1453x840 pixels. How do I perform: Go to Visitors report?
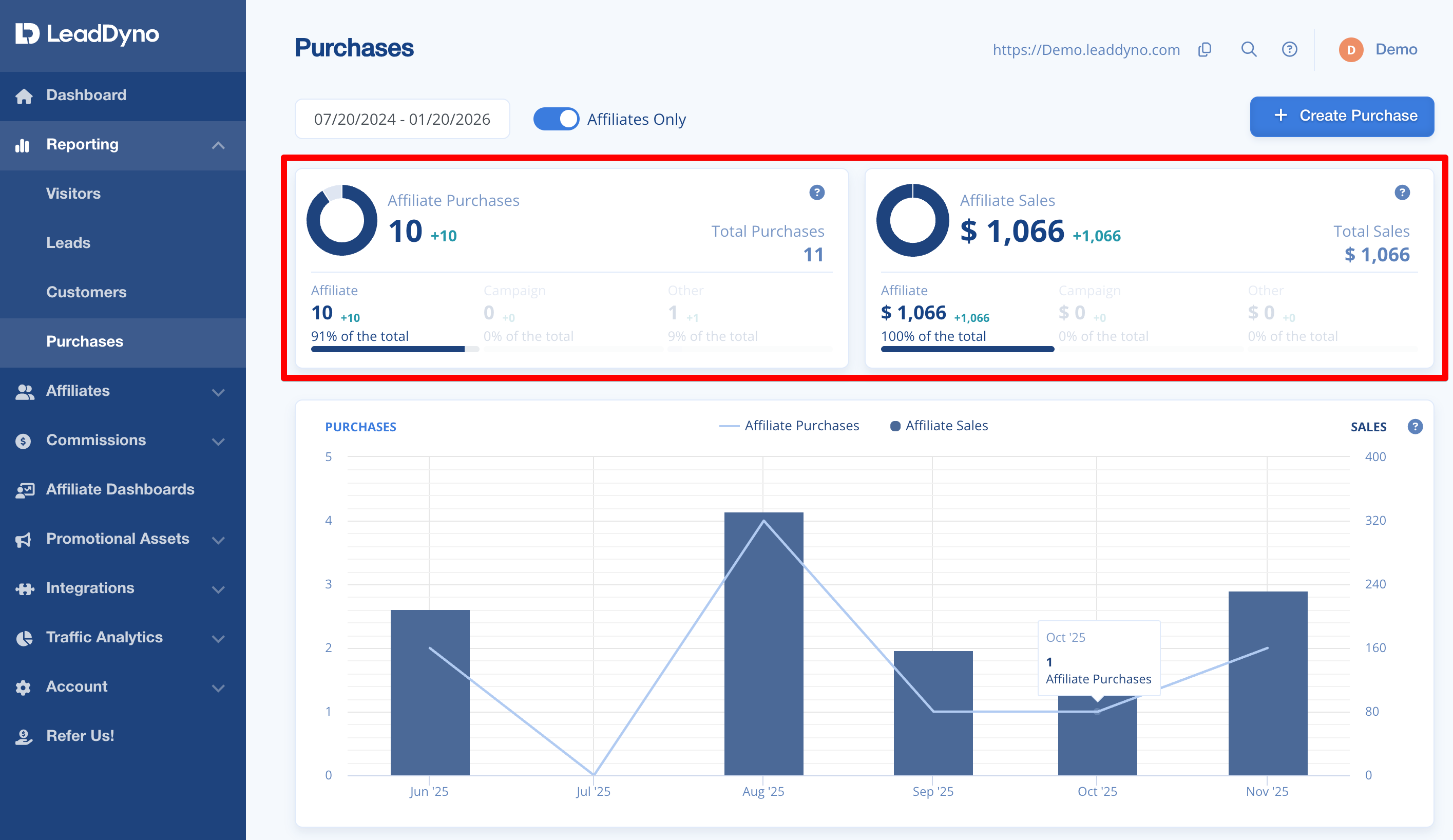coord(73,194)
